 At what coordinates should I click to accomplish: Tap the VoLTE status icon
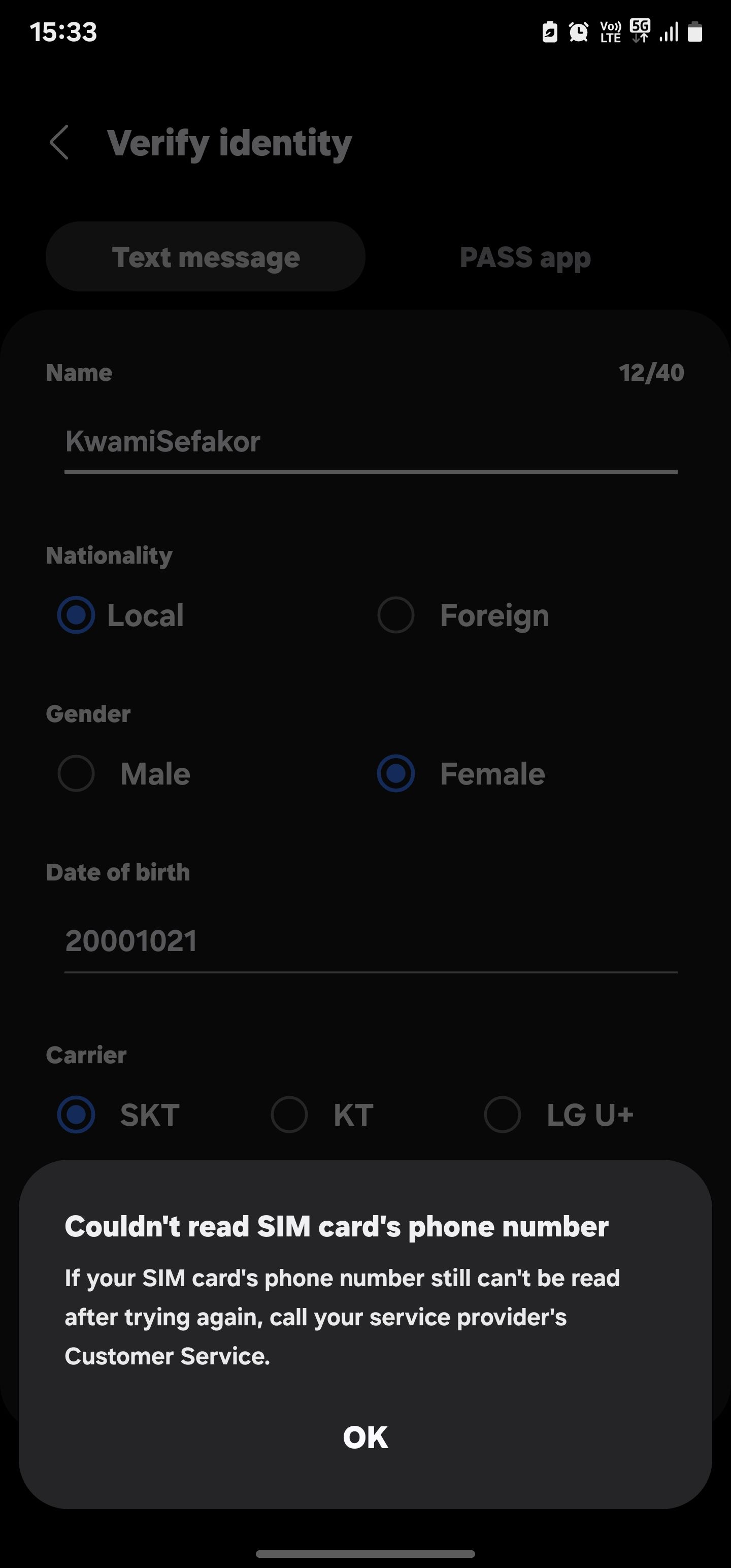pyautogui.click(x=610, y=31)
